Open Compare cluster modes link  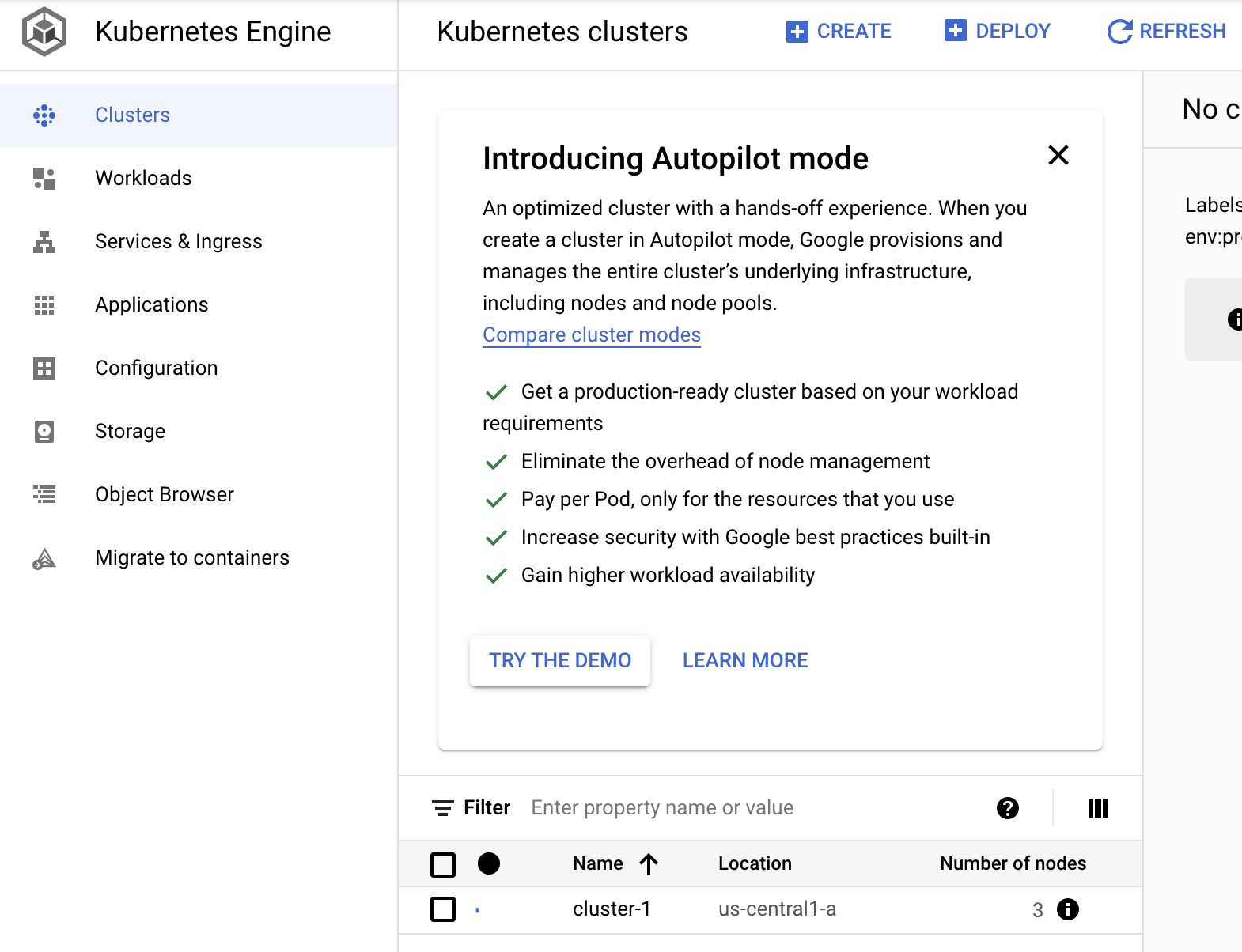coord(592,335)
